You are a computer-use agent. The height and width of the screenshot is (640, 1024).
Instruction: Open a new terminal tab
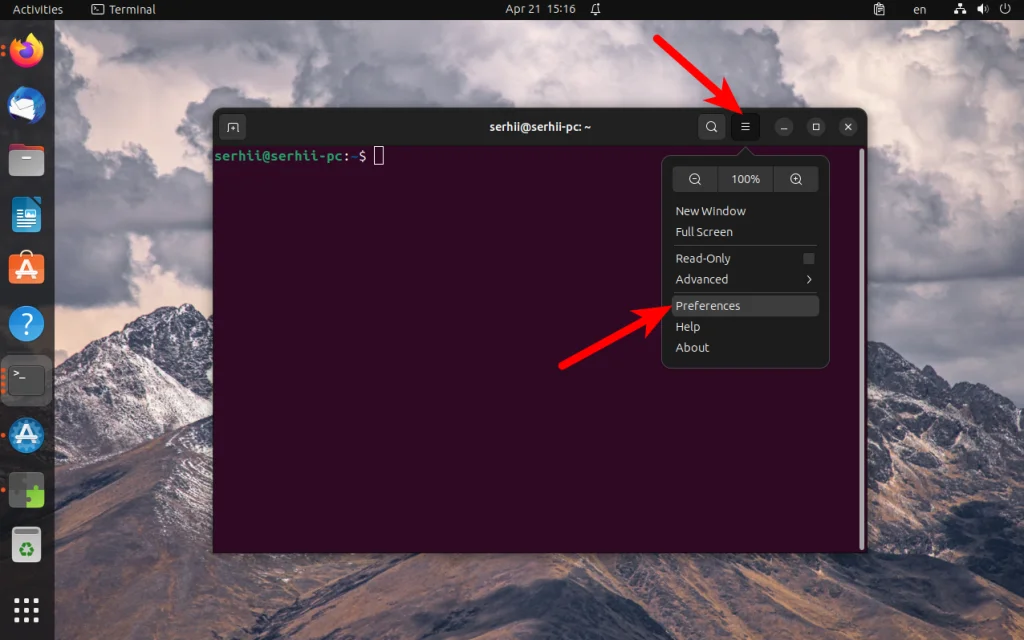(x=231, y=127)
